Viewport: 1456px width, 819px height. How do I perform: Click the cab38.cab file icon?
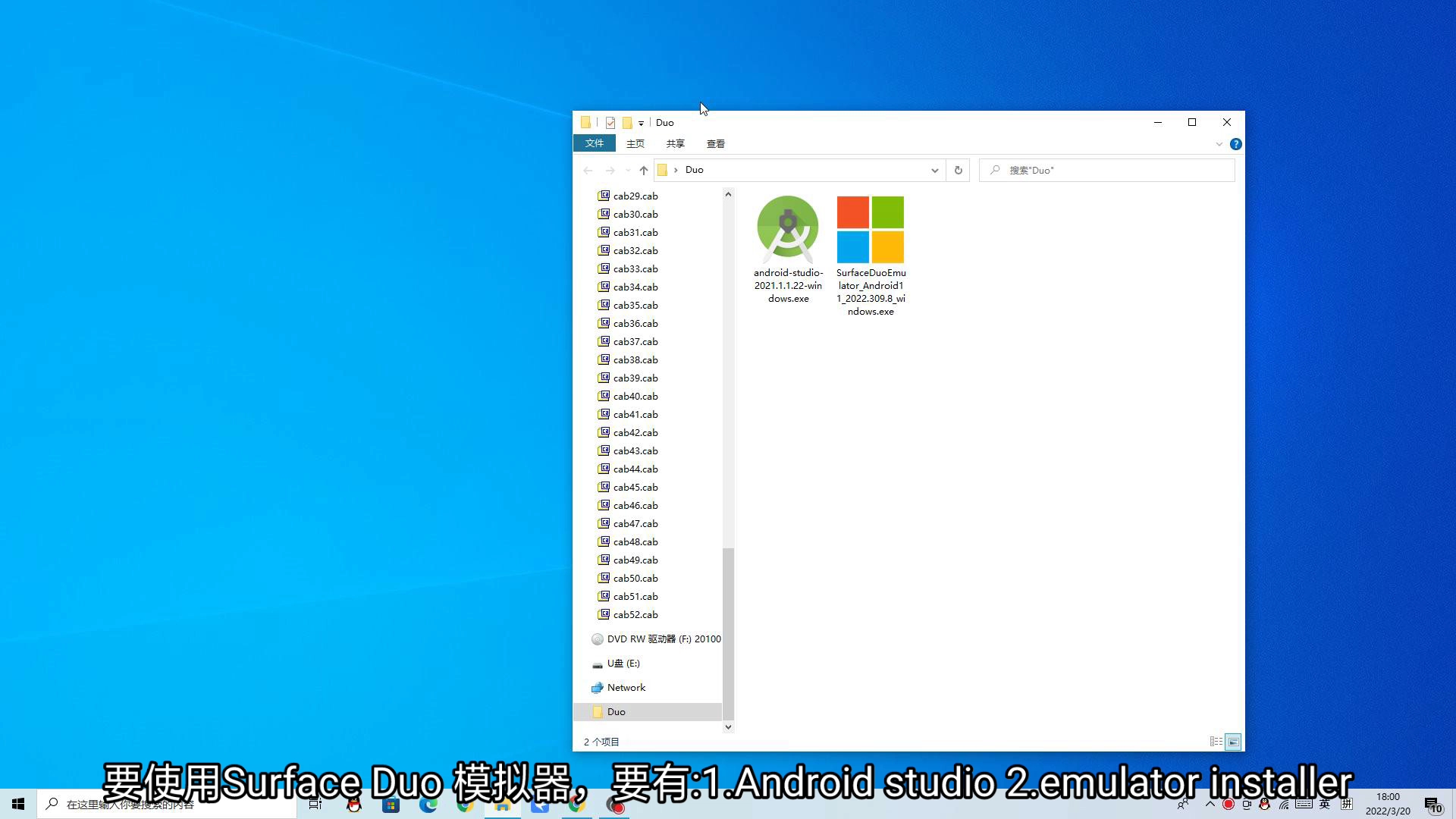604,359
